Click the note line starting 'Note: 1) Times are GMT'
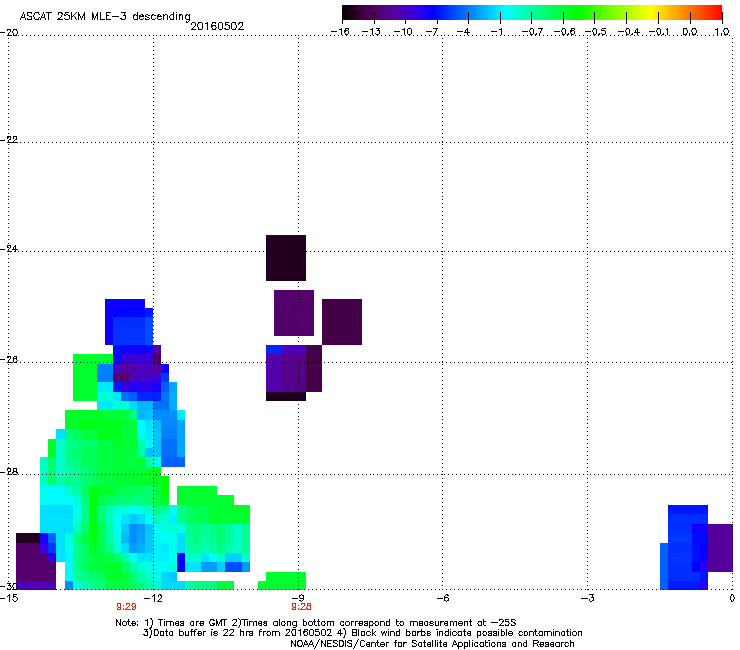The image size is (740, 650). click(x=315, y=623)
